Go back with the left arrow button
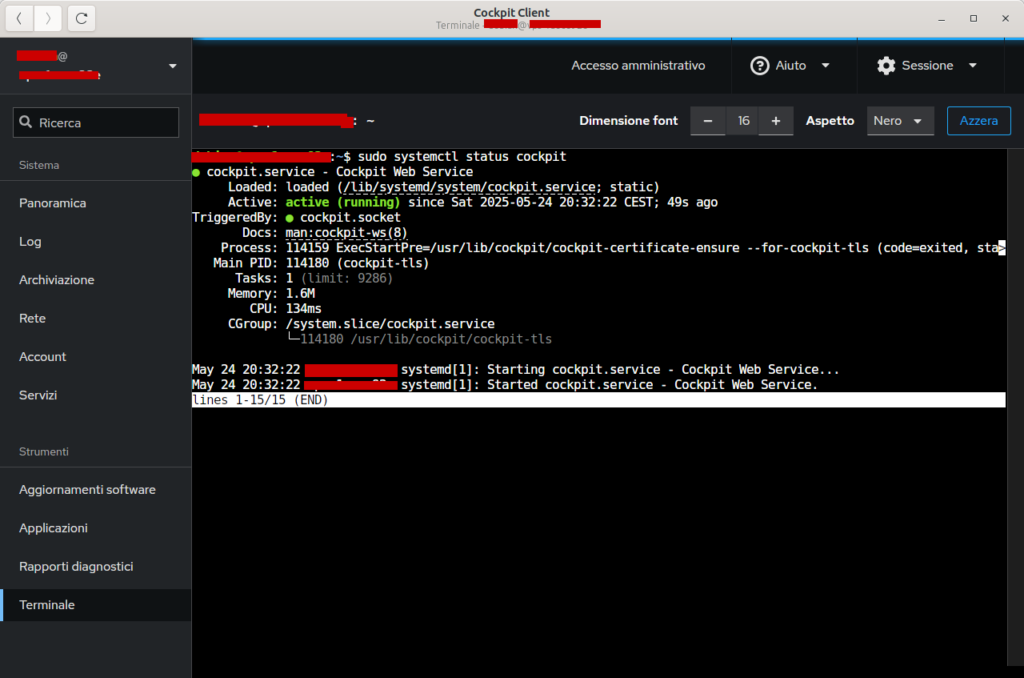The width and height of the screenshot is (1024, 678). pos(19,18)
